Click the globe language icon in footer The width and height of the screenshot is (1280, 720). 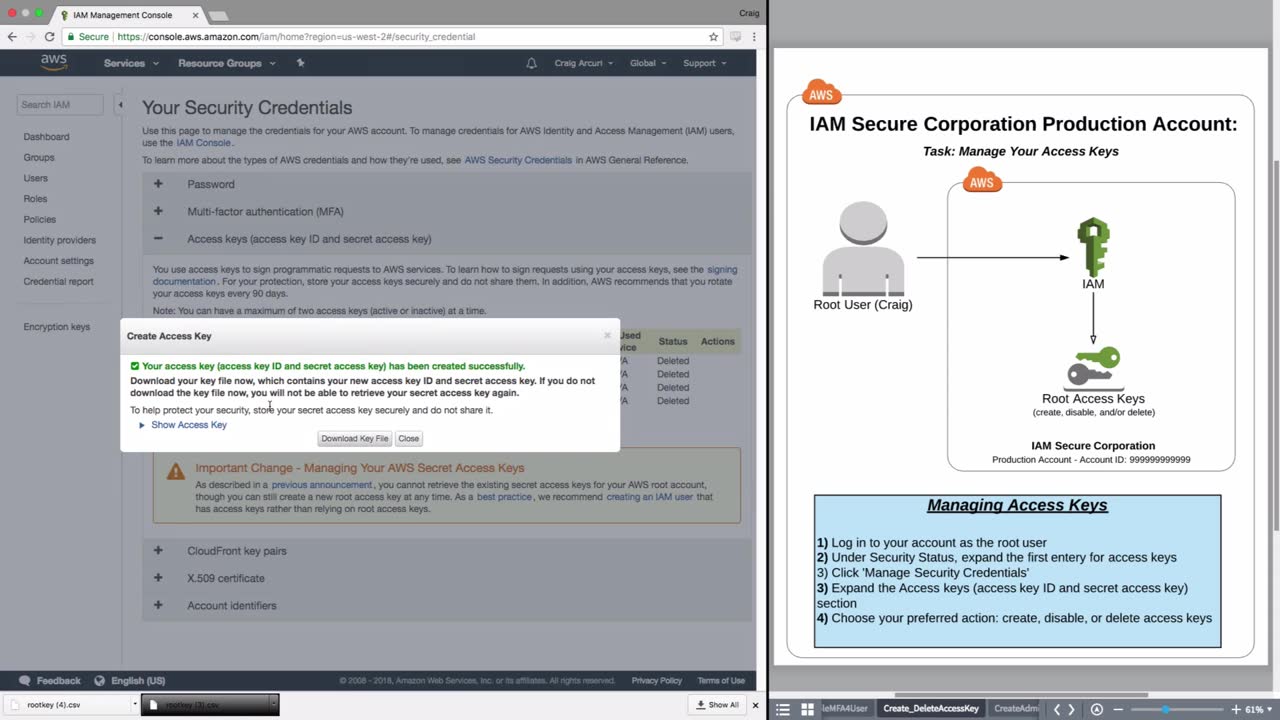point(99,681)
